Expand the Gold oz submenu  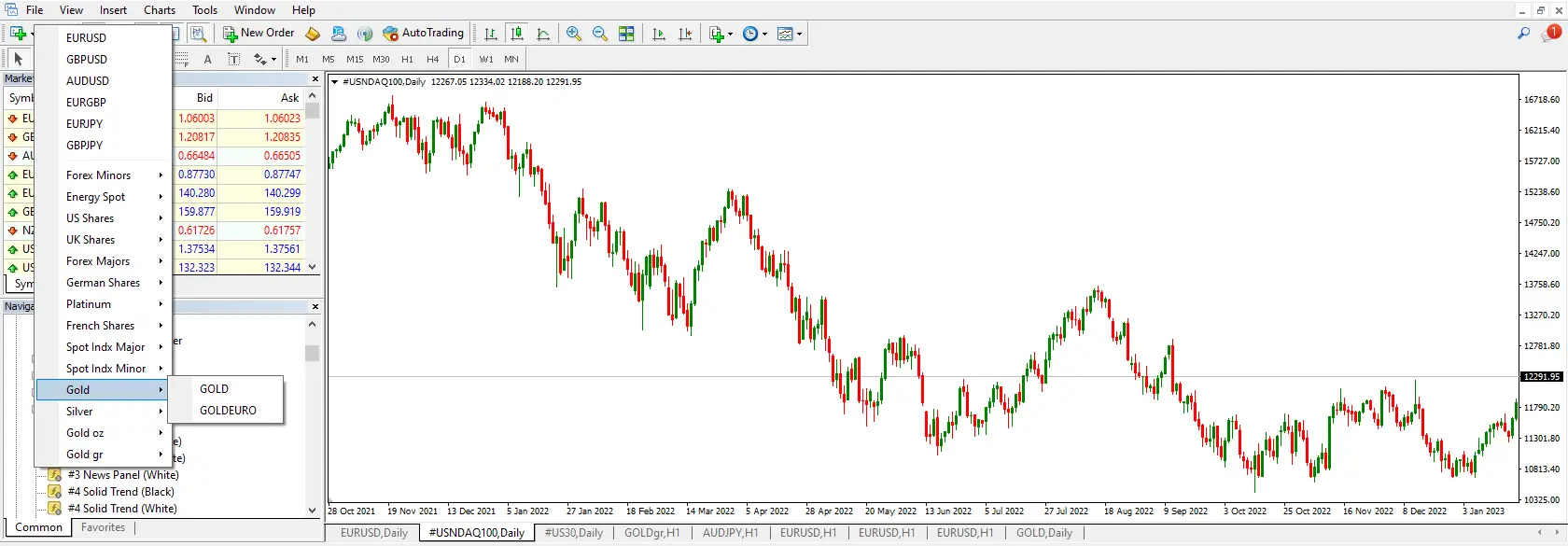104,433
